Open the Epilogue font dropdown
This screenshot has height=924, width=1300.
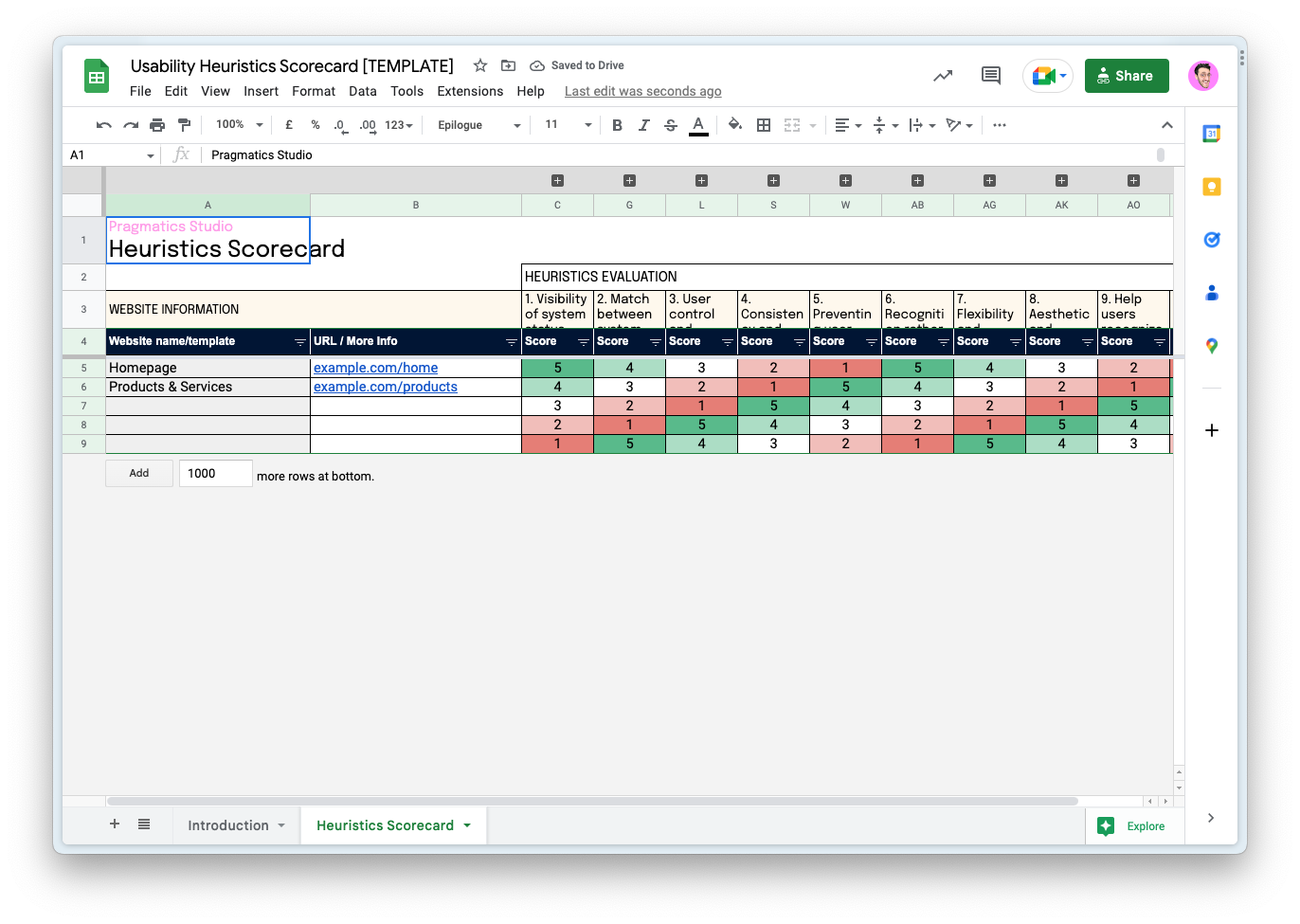point(478,125)
